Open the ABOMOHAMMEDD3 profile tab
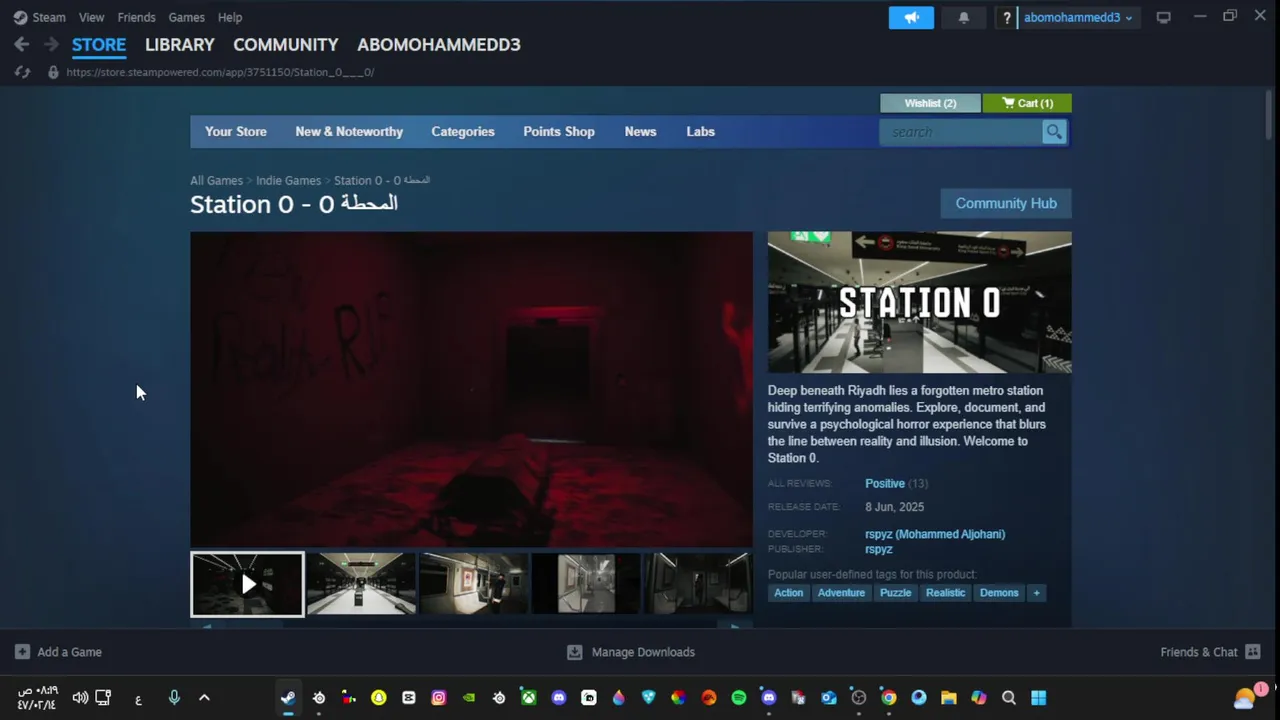The width and height of the screenshot is (1280, 720). tap(439, 45)
